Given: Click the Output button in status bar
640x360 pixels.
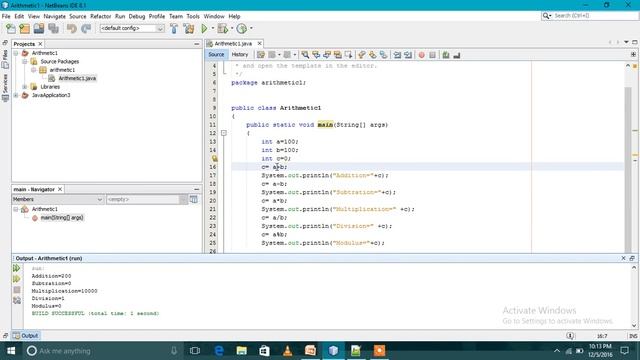Looking at the screenshot, I should click(25, 336).
